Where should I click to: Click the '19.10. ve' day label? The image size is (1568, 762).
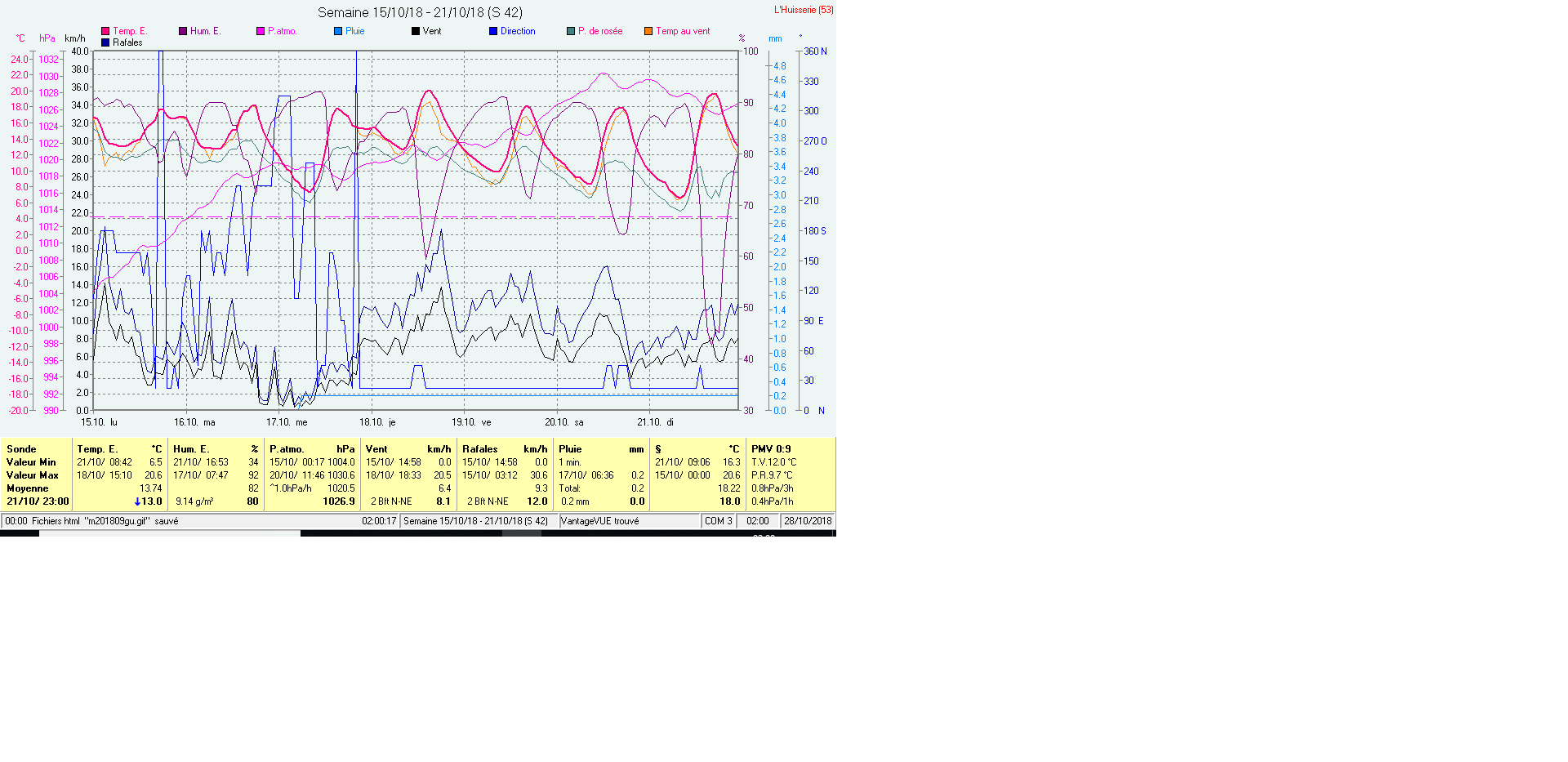point(471,422)
